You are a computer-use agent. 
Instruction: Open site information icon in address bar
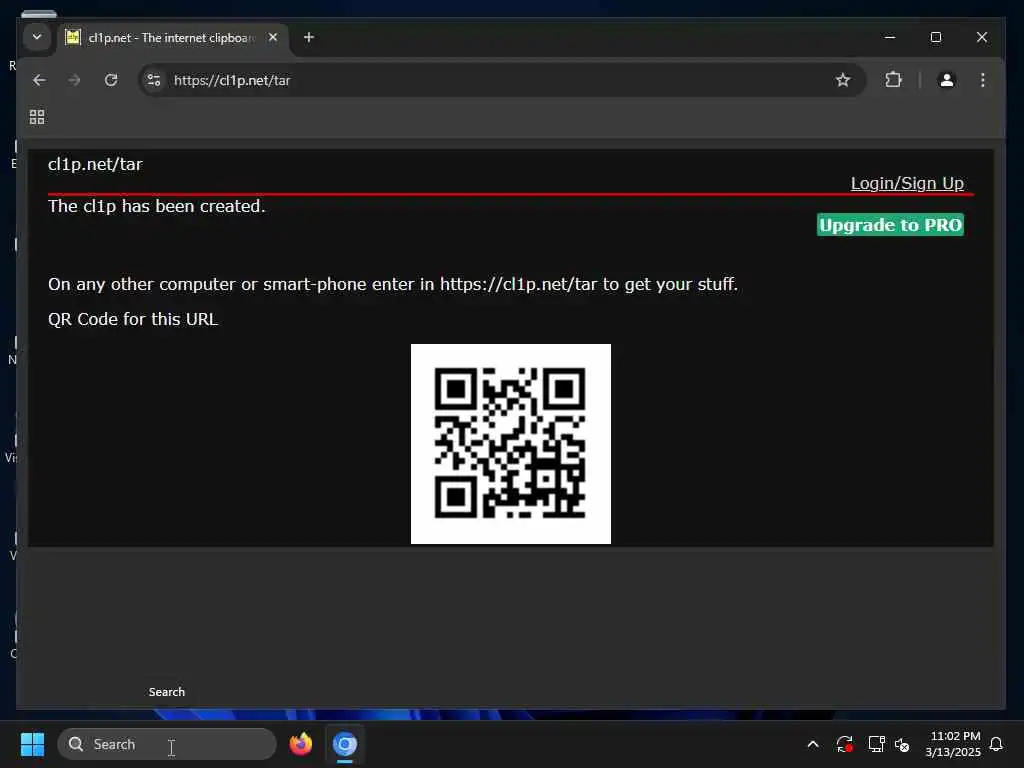pyautogui.click(x=154, y=80)
